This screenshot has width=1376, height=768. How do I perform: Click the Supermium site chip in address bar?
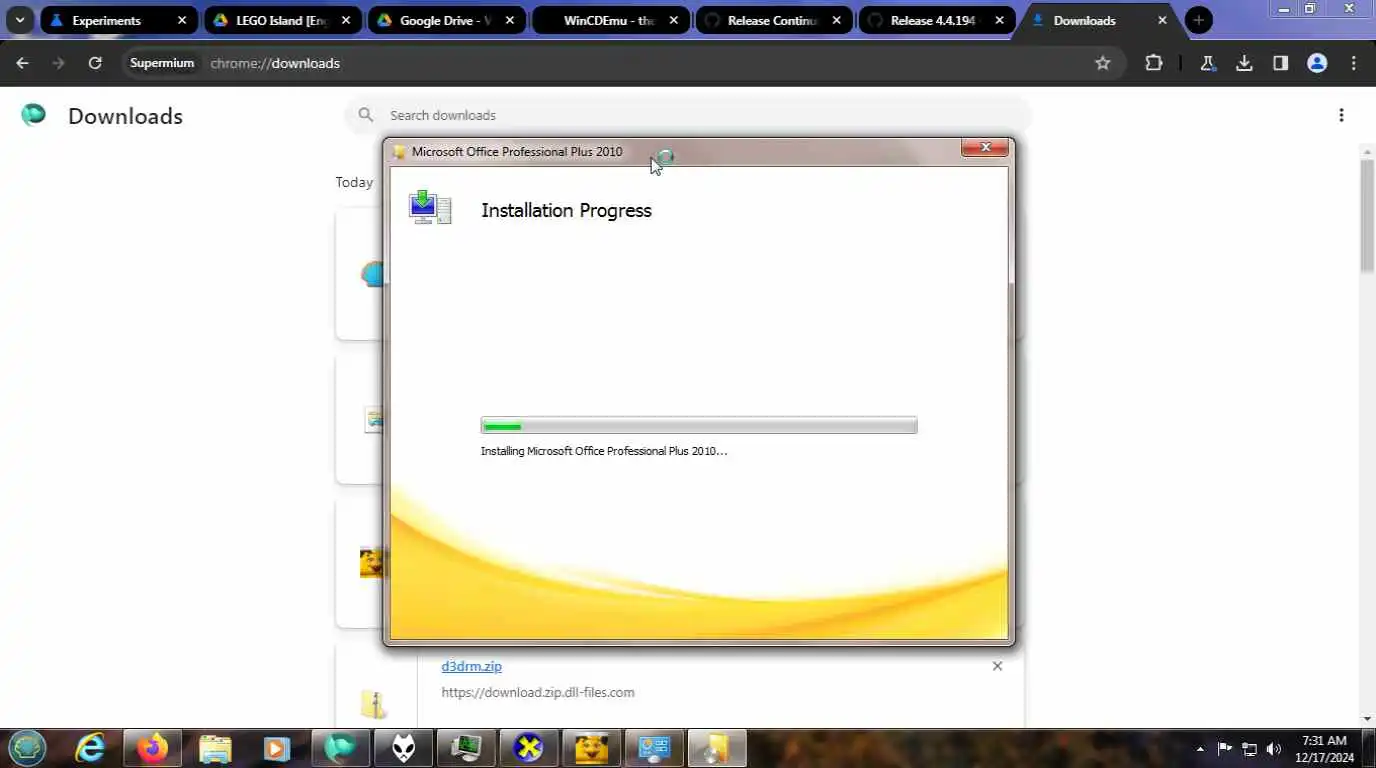click(x=162, y=63)
